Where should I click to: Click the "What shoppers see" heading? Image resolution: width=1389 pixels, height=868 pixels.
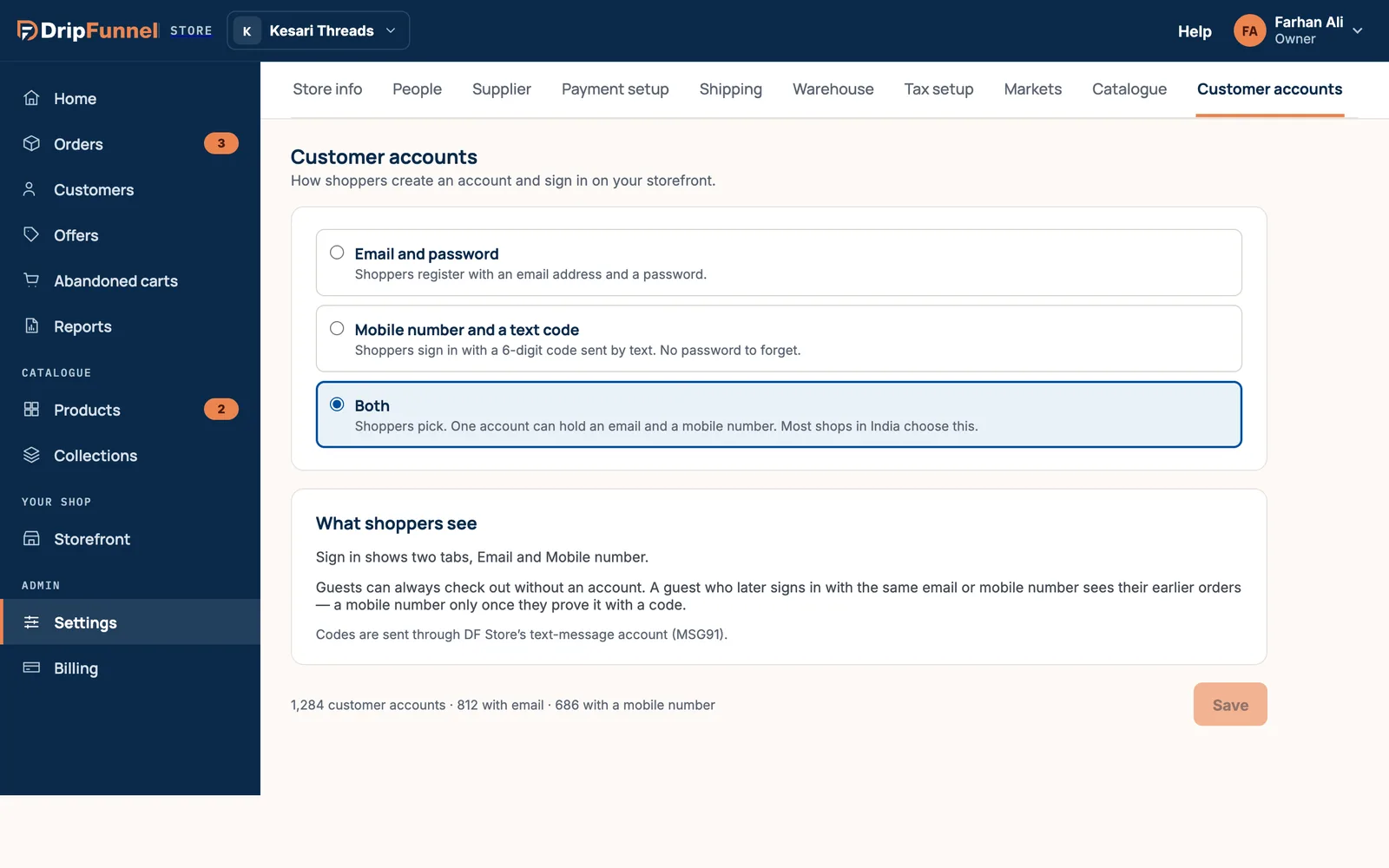(396, 523)
